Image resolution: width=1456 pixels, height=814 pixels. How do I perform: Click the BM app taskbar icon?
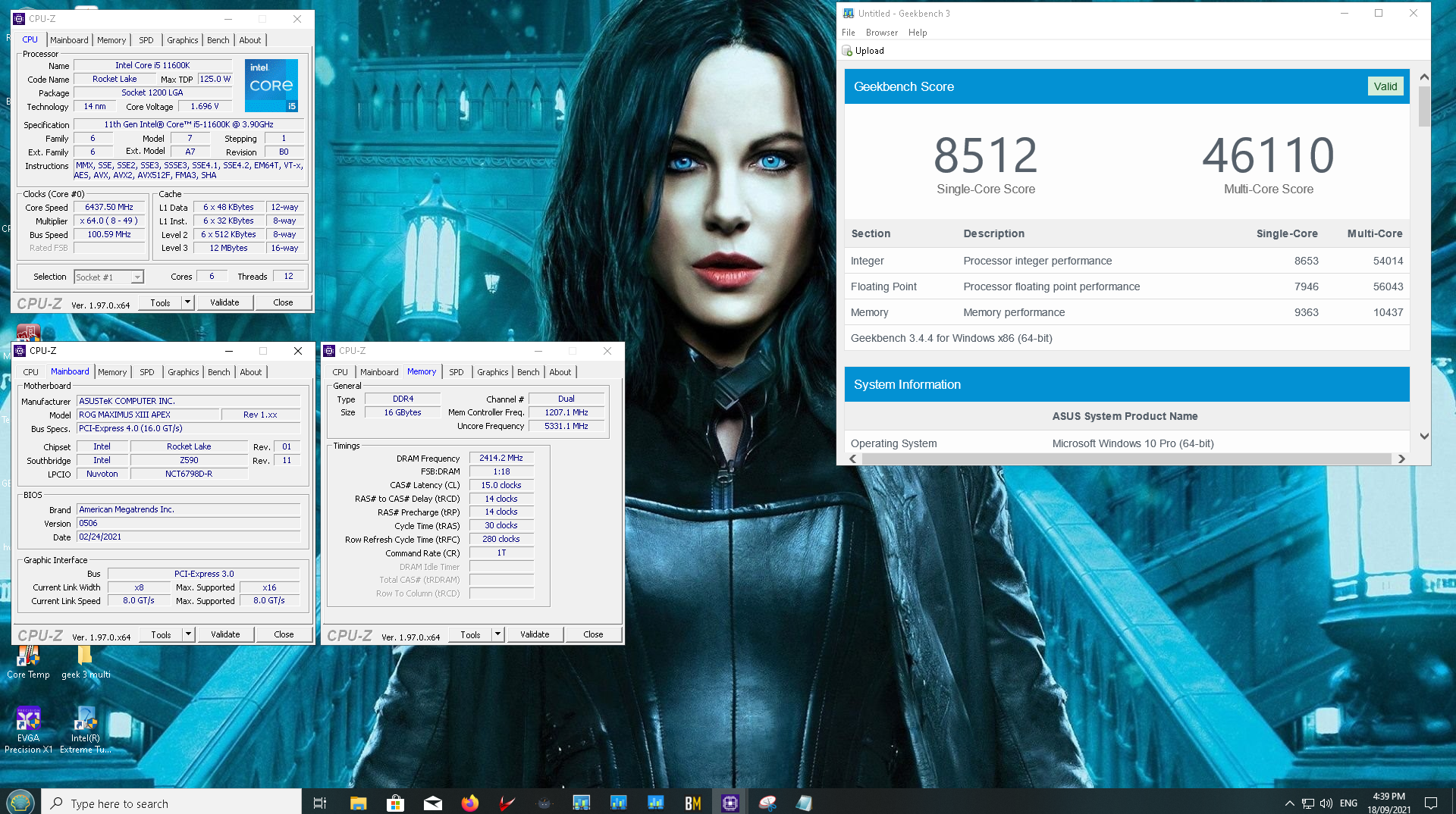pos(692,803)
